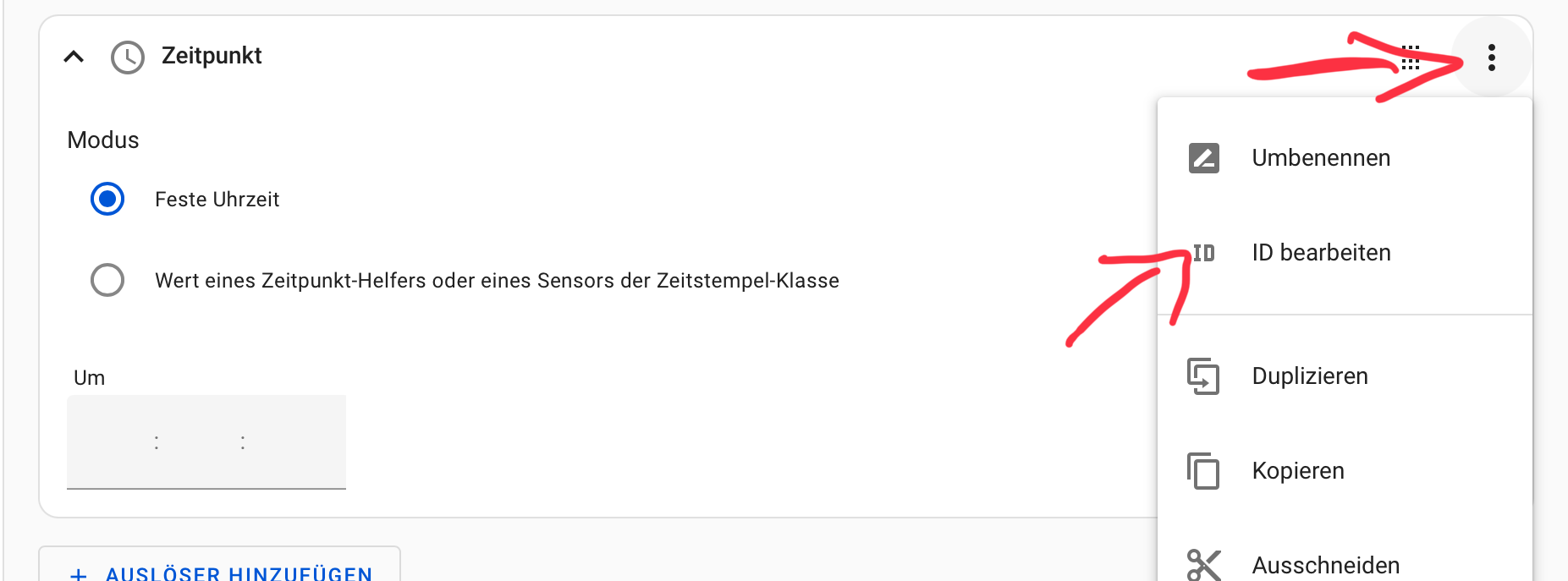Image resolution: width=1568 pixels, height=581 pixels.
Task: Select the Zeitpunkt-Helfers radio option
Action: tap(107, 280)
